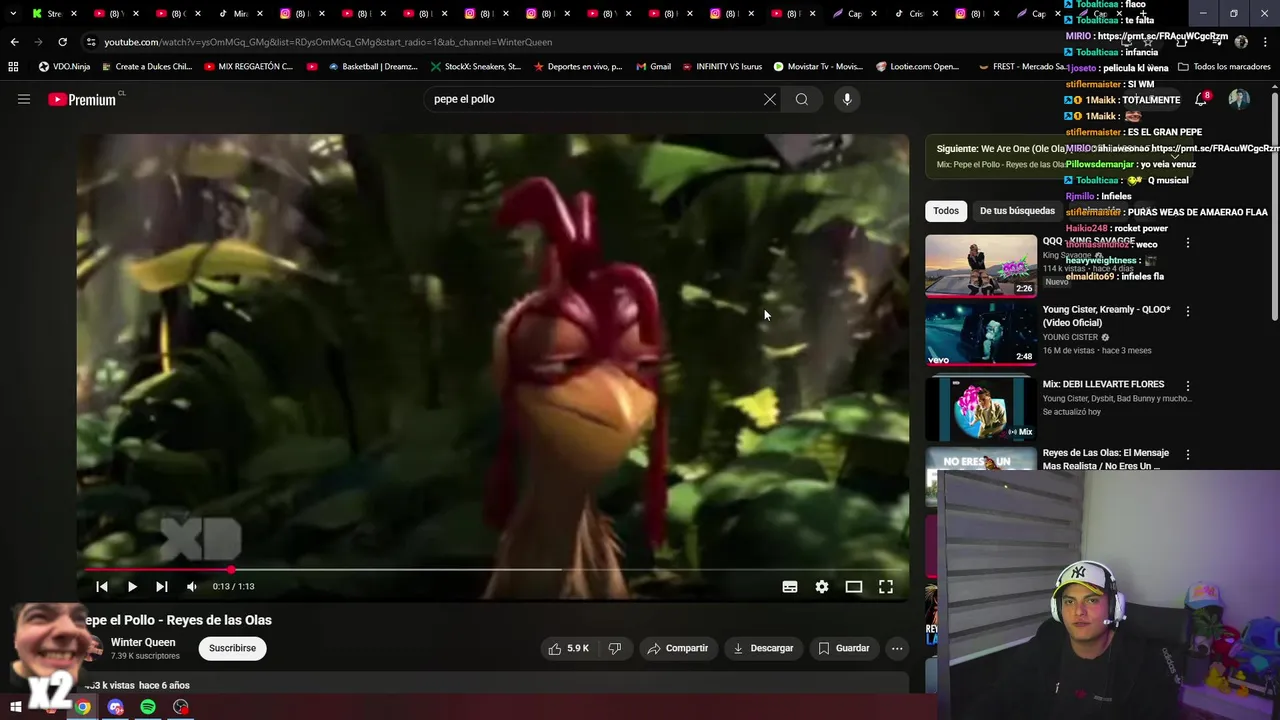
Task: Open the Chrome apps grid shortcut
Action: [x=13, y=67]
